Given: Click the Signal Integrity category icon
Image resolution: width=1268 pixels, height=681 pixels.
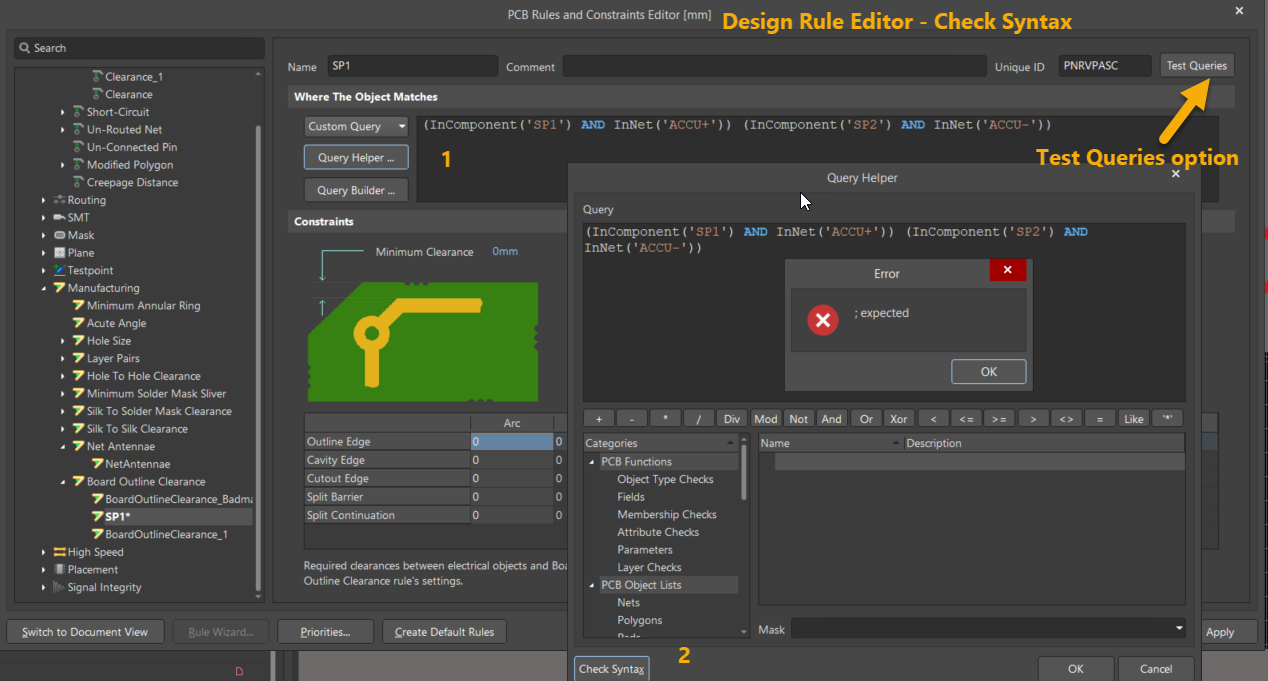Looking at the screenshot, I should pyautogui.click(x=60, y=588).
